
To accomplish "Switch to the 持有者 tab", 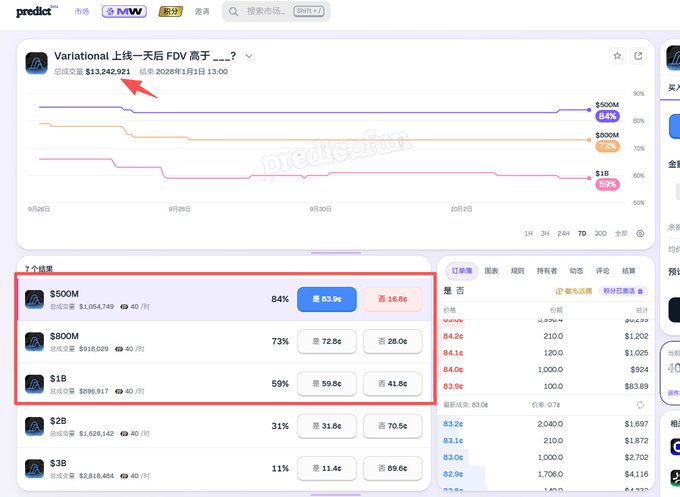I will pos(547,271).
